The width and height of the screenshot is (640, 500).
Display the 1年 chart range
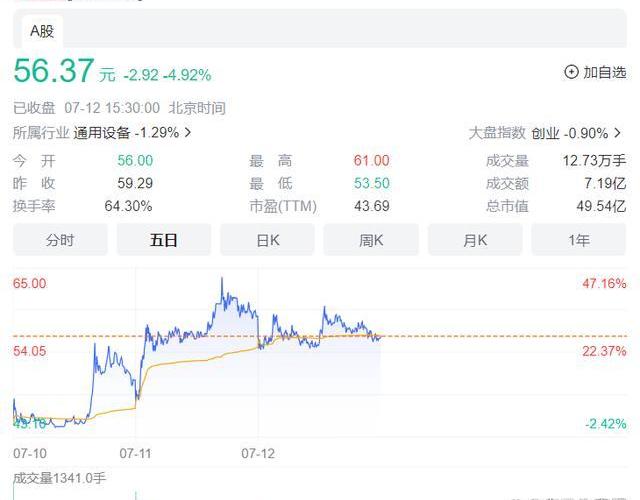pyautogui.click(x=578, y=240)
